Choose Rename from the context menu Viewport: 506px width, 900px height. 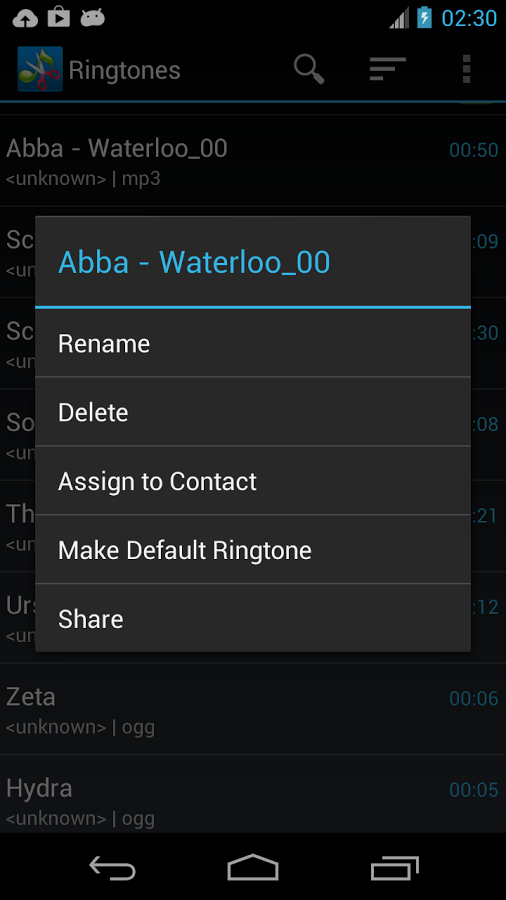(x=253, y=343)
